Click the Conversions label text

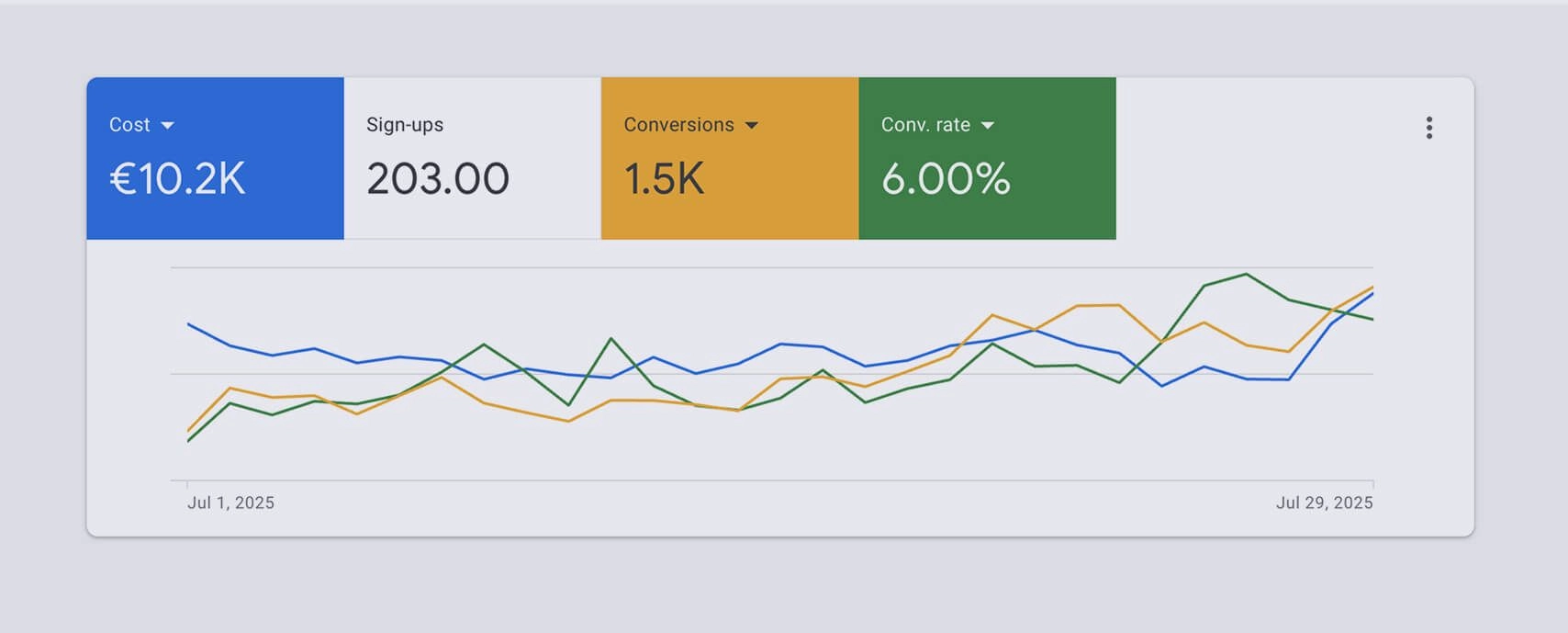679,125
